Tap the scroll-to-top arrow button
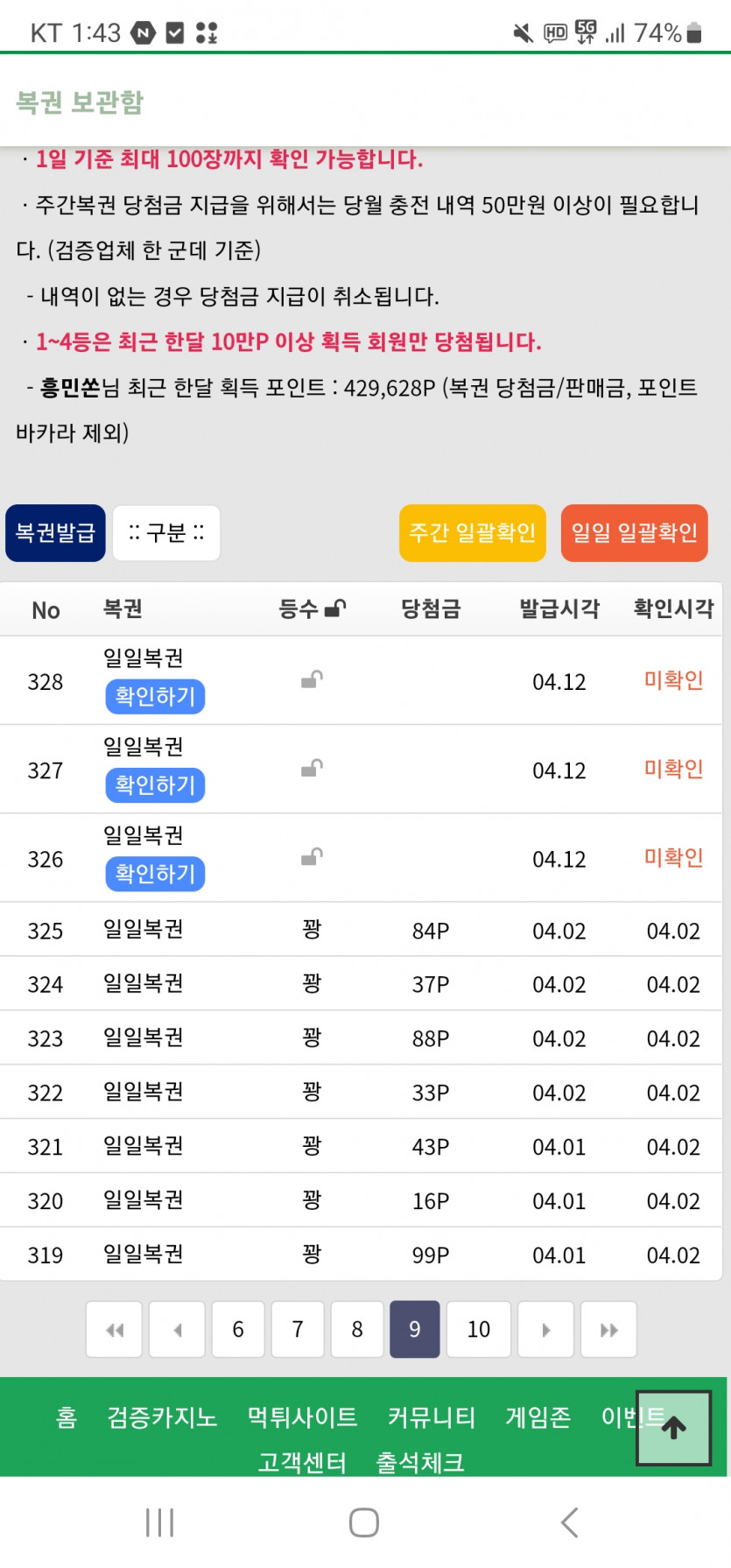This screenshot has height=1568, width=731. click(672, 1428)
